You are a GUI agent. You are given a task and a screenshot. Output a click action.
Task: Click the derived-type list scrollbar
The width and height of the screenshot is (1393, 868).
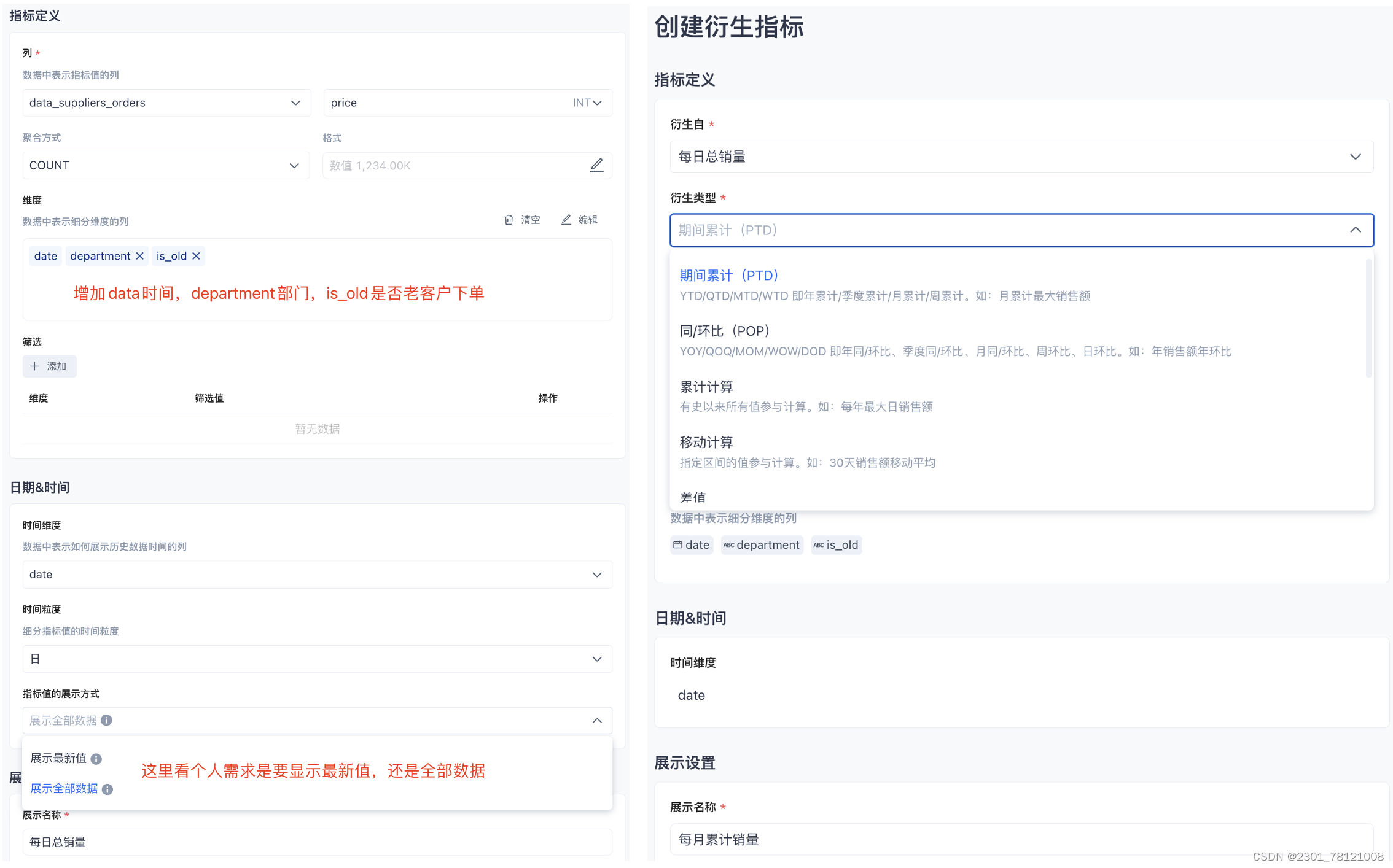[x=1368, y=318]
